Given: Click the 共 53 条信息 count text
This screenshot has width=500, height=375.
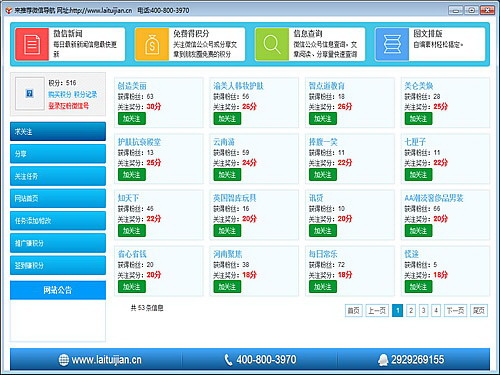Looking at the screenshot, I should tap(147, 308).
